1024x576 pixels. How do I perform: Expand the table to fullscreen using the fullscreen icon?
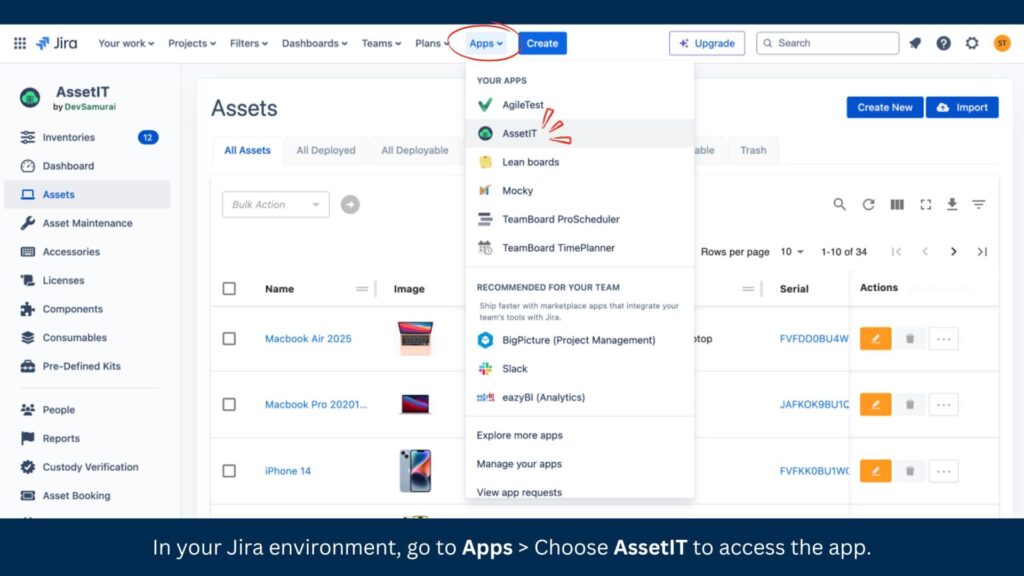(x=925, y=204)
